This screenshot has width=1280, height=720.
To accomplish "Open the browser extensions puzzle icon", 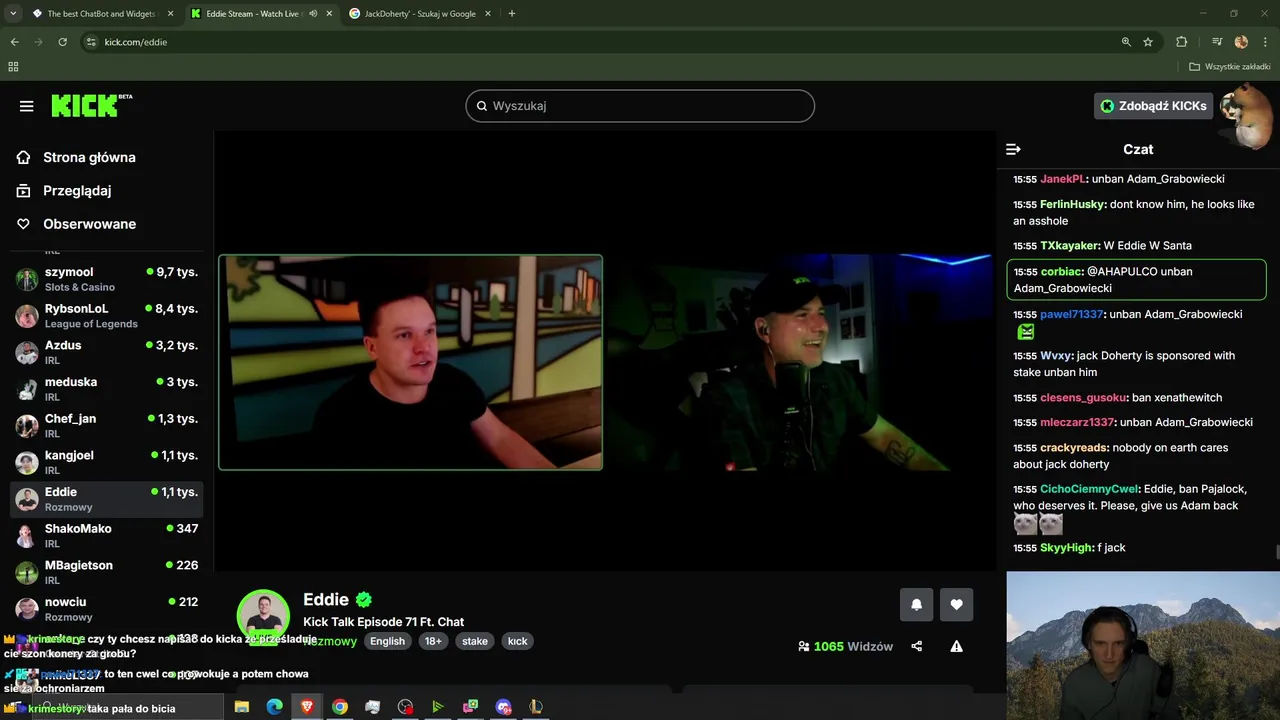I will coord(1181,42).
